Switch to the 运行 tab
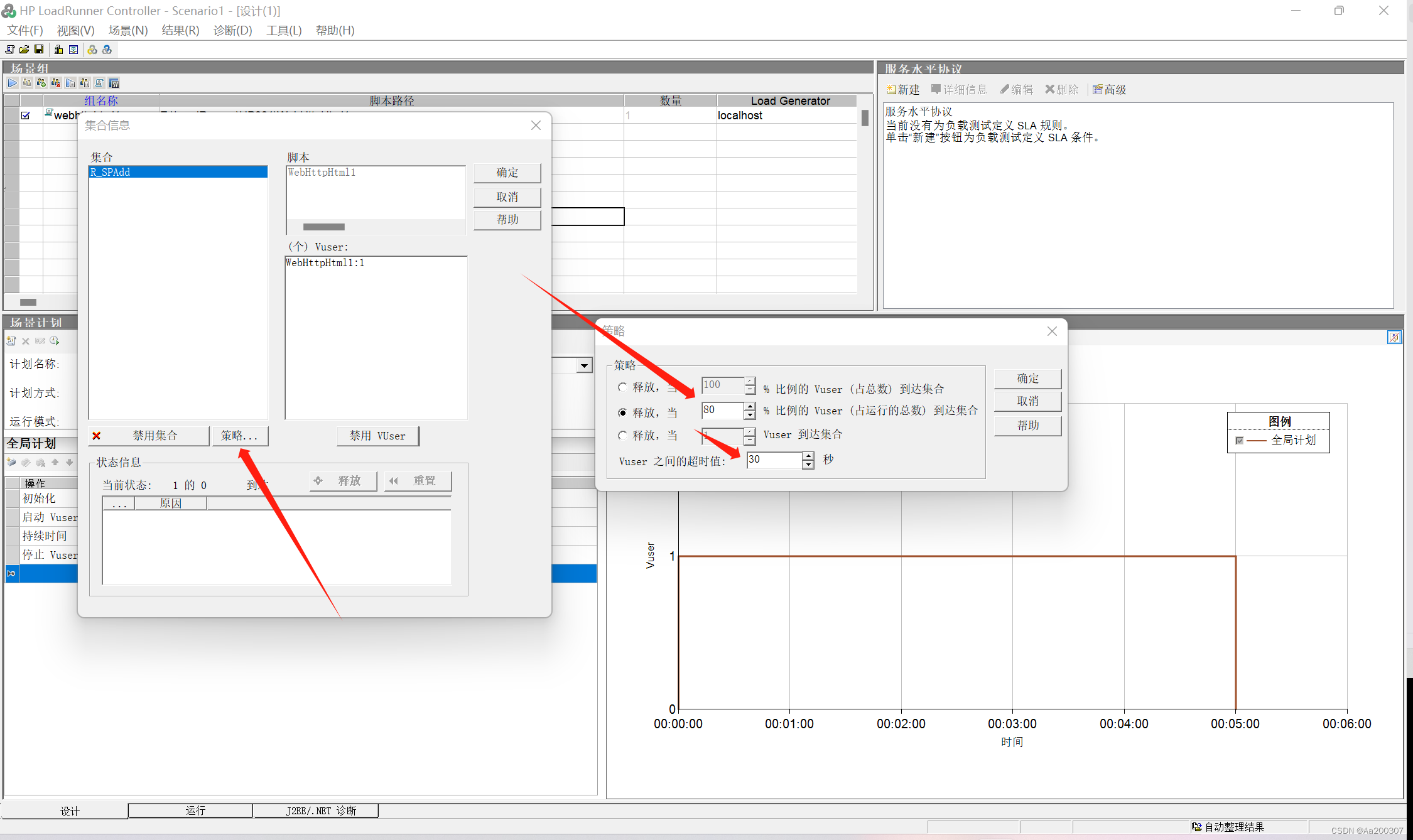The width and height of the screenshot is (1413, 840). tap(190, 810)
